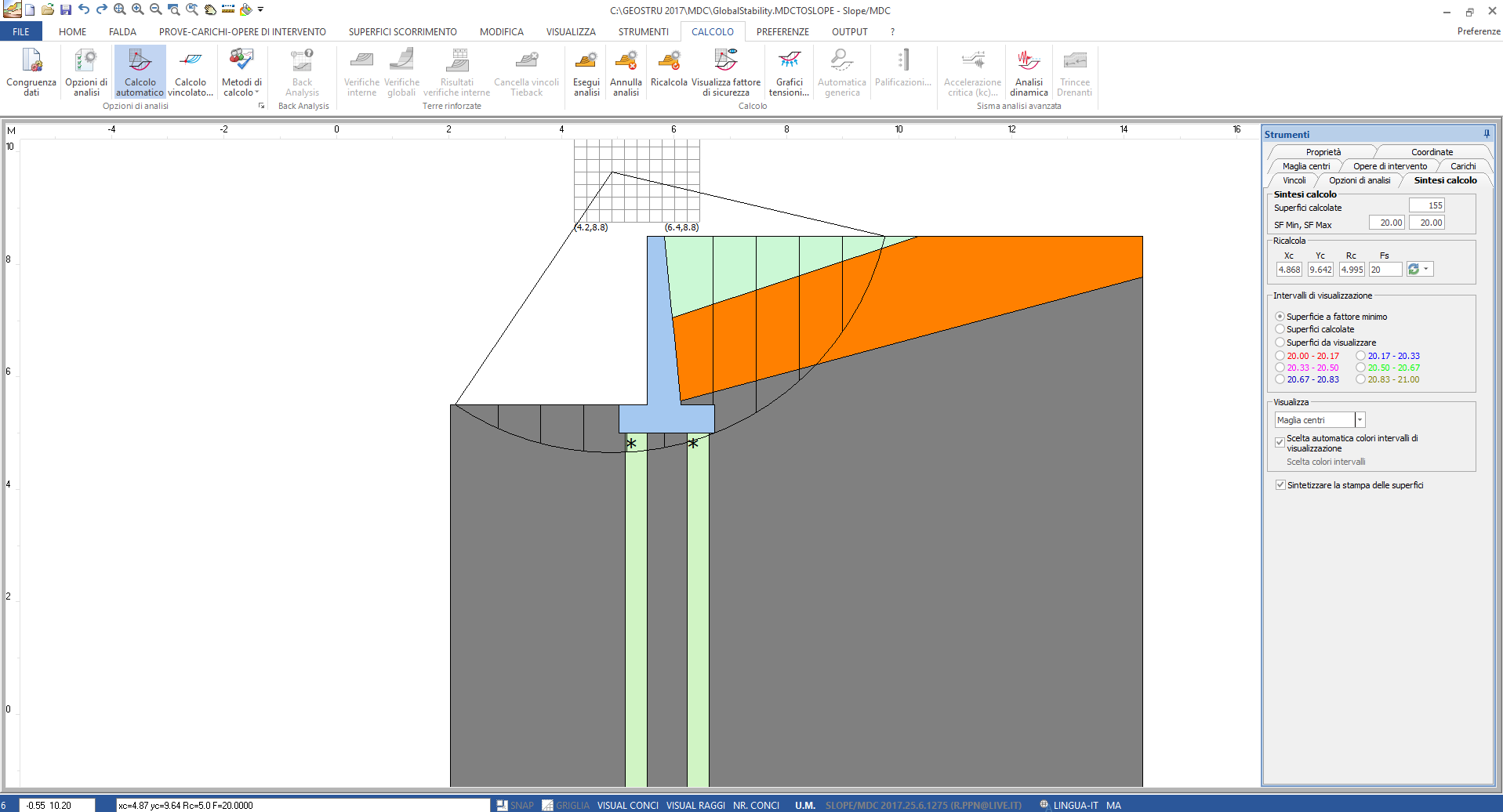Screen dimensions: 1503x812
Task: Open the FILE menu
Action: tap(21, 31)
